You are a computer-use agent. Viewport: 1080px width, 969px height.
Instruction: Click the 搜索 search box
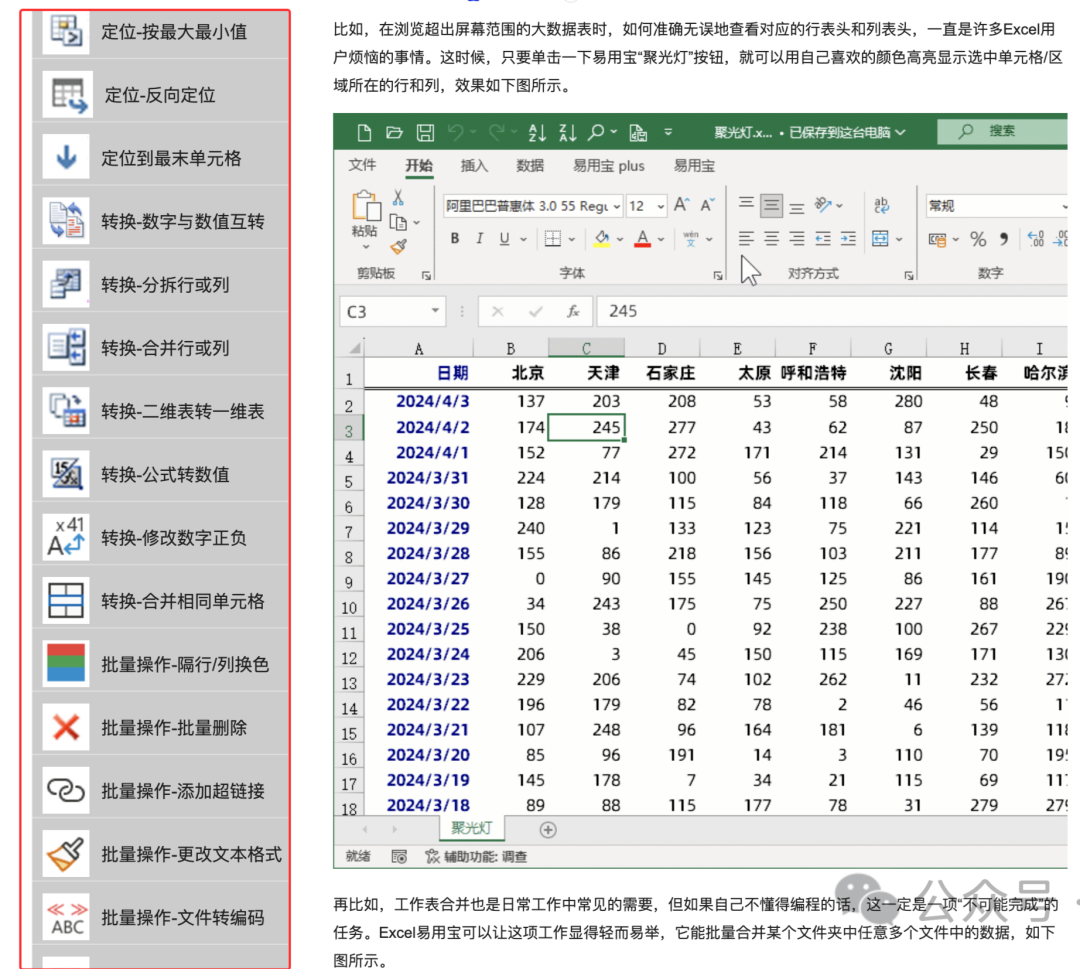[1002, 131]
